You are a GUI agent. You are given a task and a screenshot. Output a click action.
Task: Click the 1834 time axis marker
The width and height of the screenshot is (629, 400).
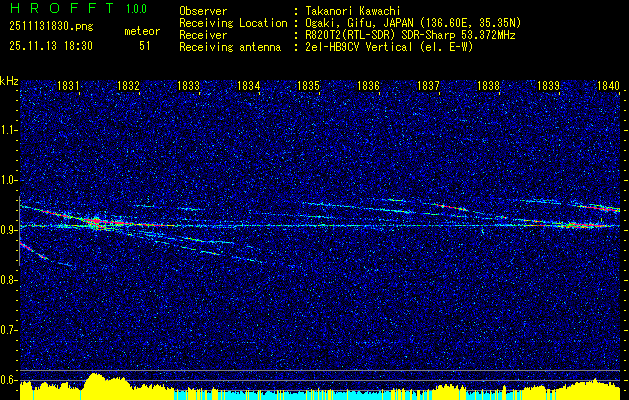[x=248, y=86]
